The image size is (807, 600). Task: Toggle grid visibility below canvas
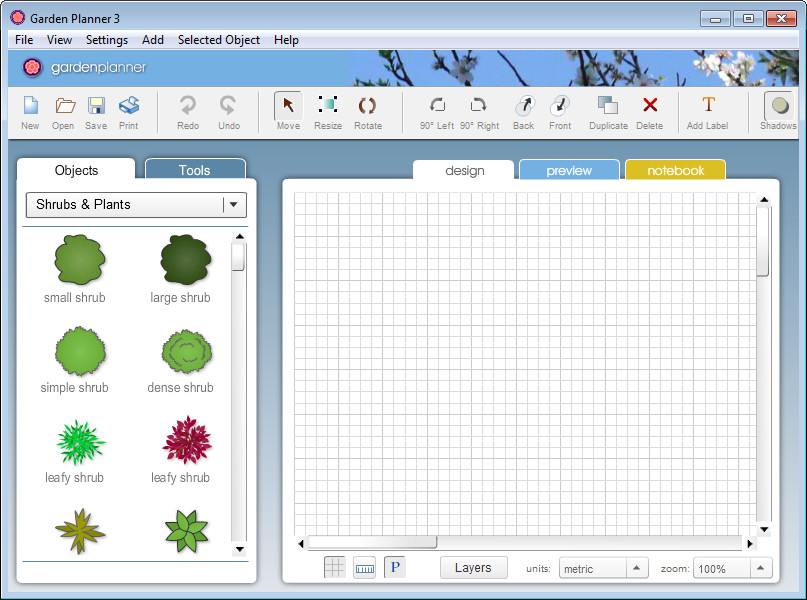pos(335,568)
